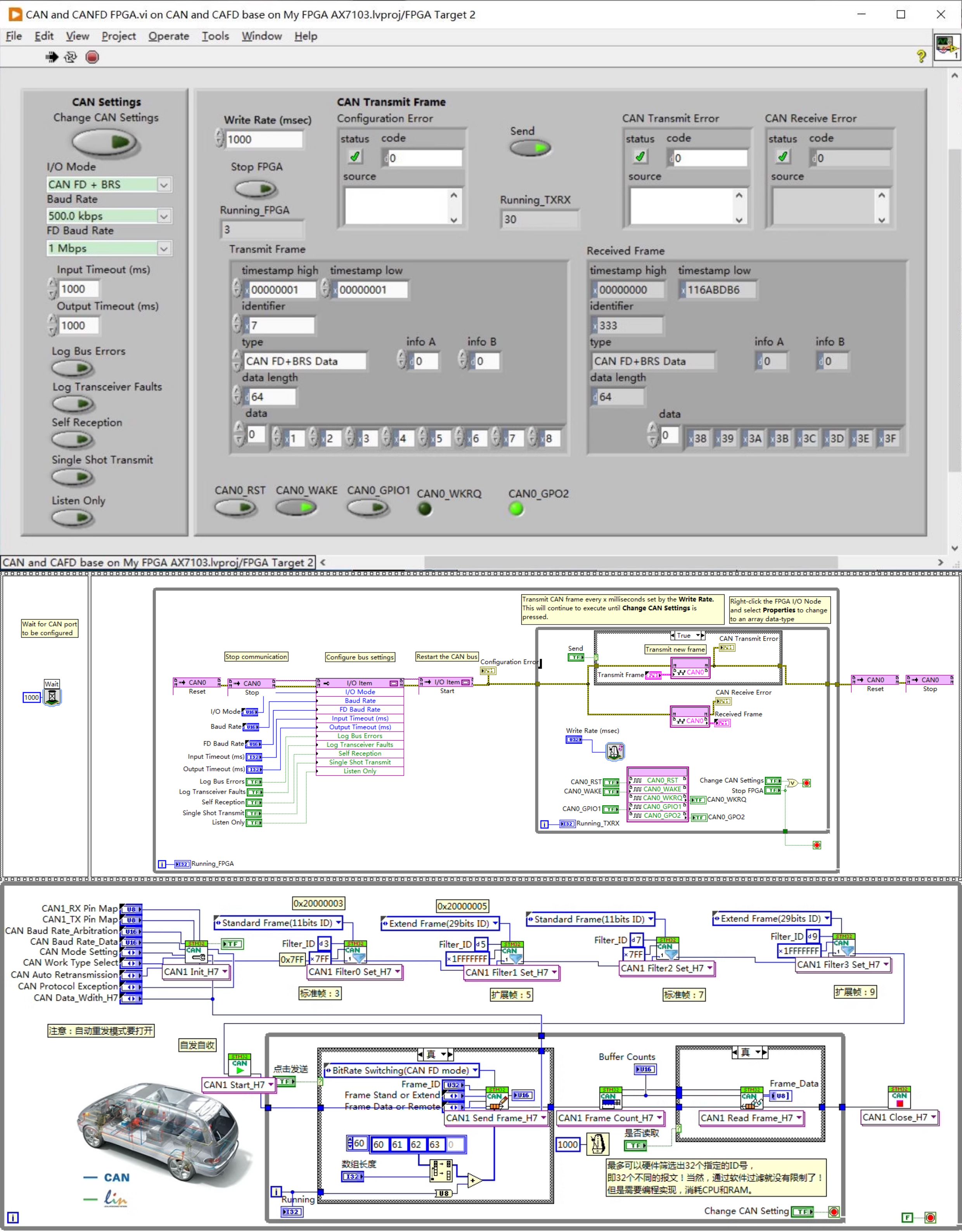Click the context help question mark icon
Screen dimensions: 962x1232
pyautogui.click(x=921, y=56)
